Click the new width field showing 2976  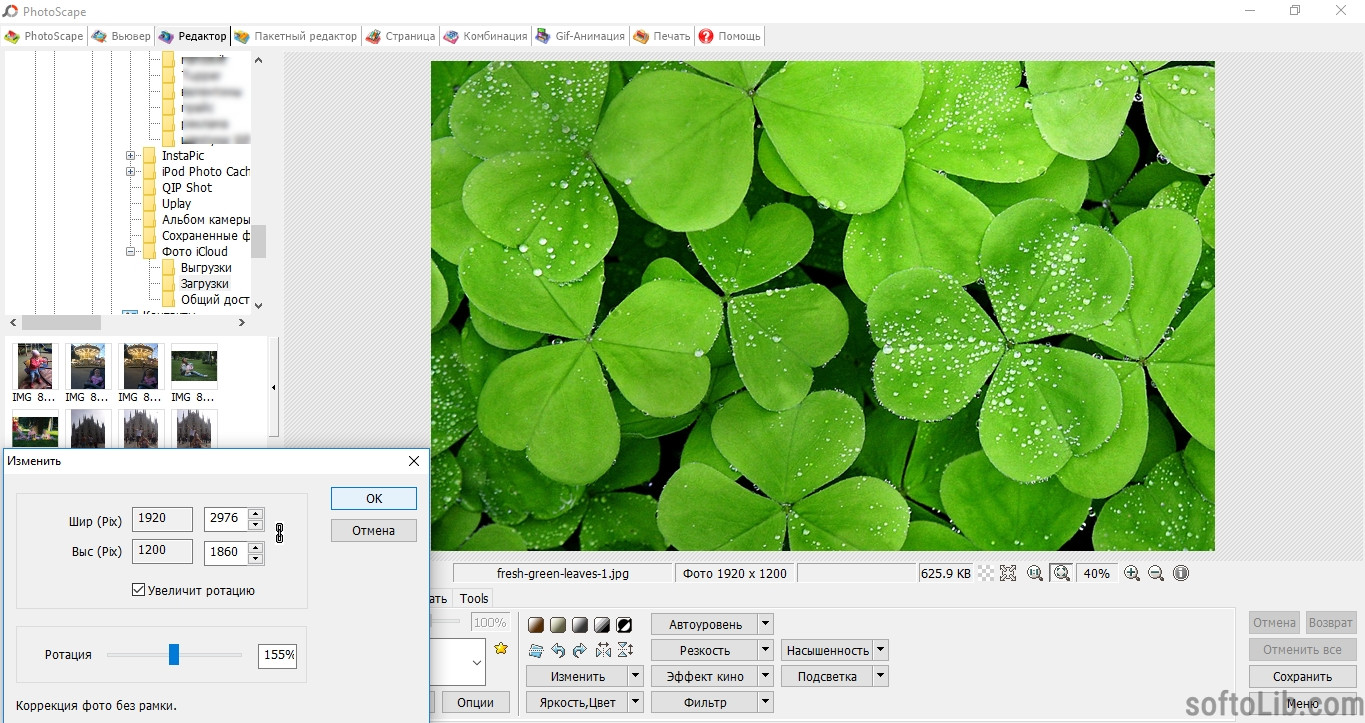[x=226, y=518]
